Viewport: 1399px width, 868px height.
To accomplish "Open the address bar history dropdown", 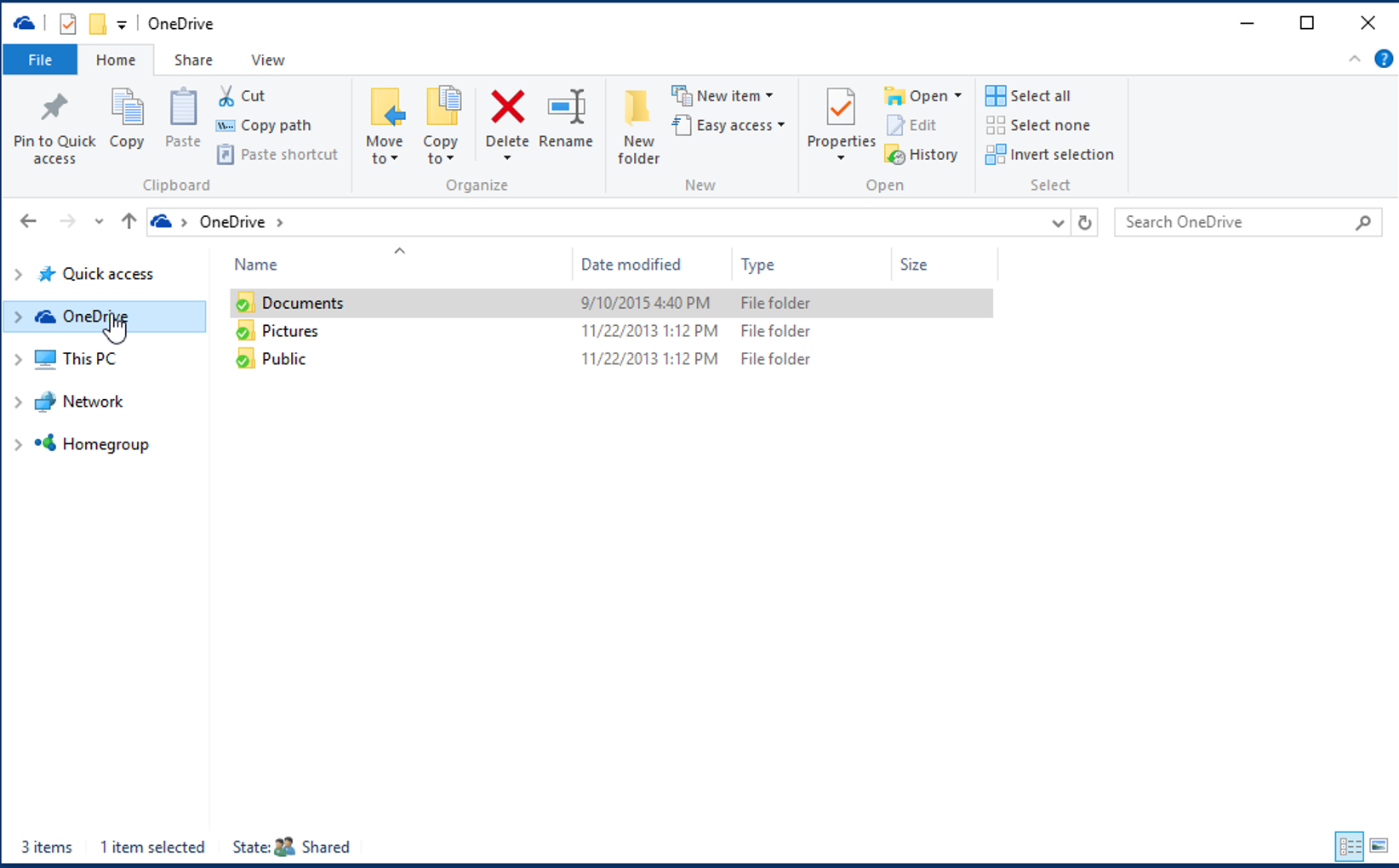I will click(x=1058, y=223).
